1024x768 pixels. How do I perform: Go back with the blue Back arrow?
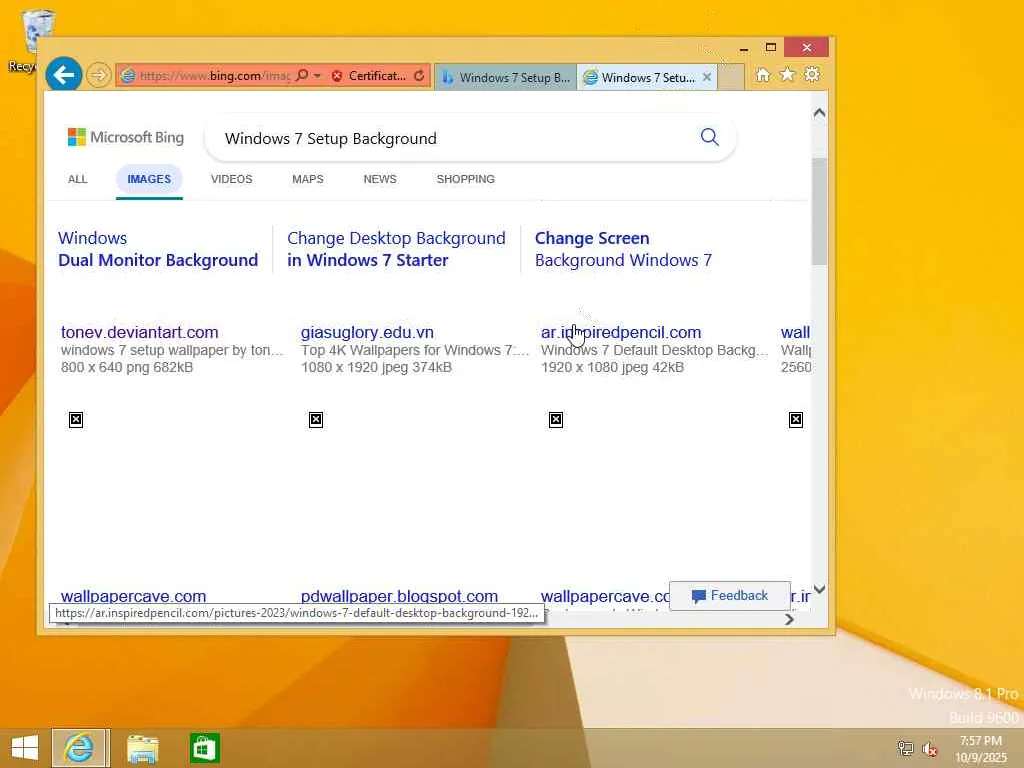click(x=63, y=75)
